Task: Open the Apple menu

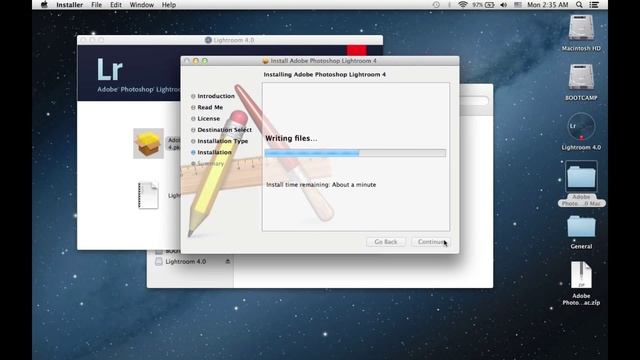Action: [44, 5]
